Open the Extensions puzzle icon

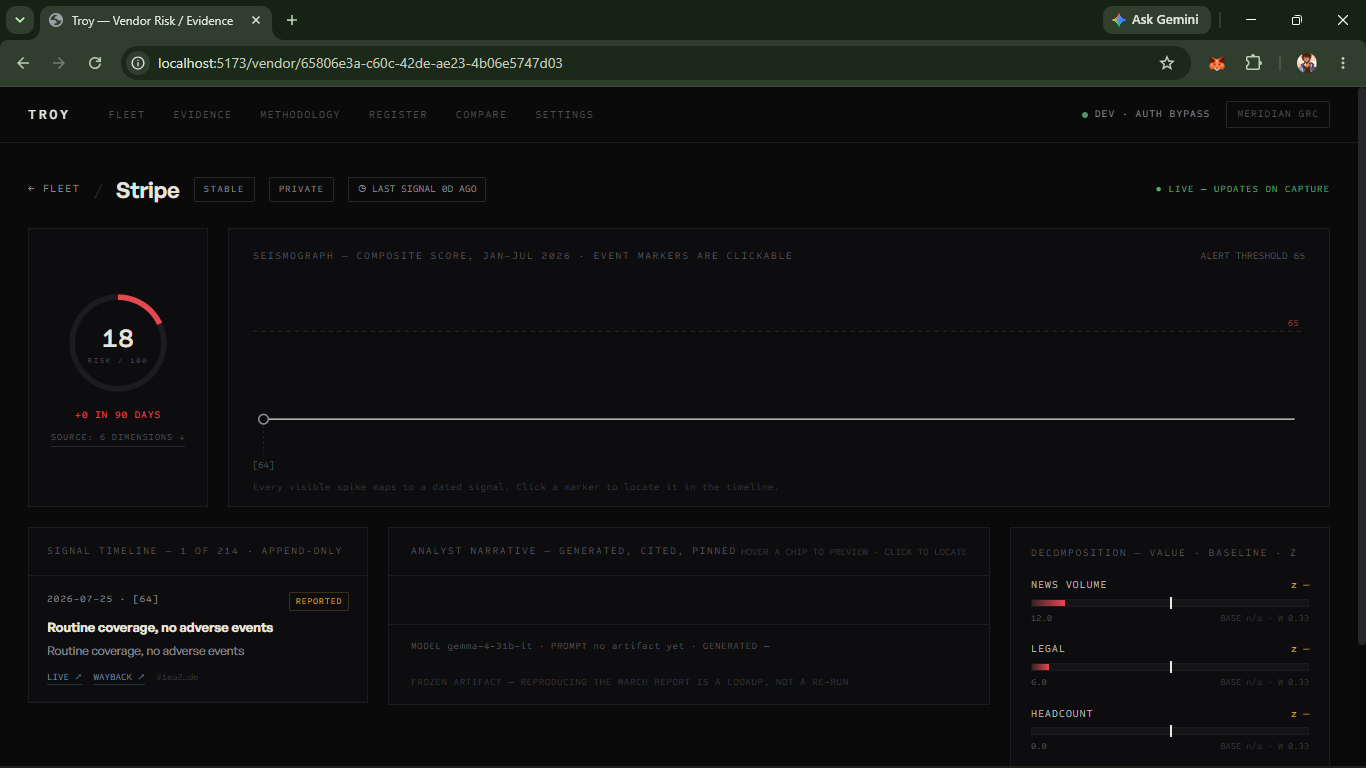click(x=1253, y=63)
